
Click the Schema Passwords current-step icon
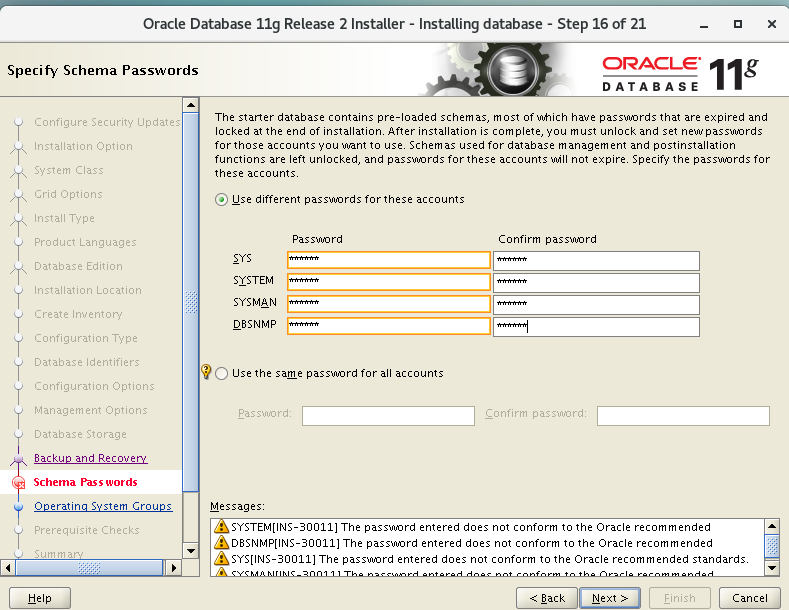(x=19, y=483)
